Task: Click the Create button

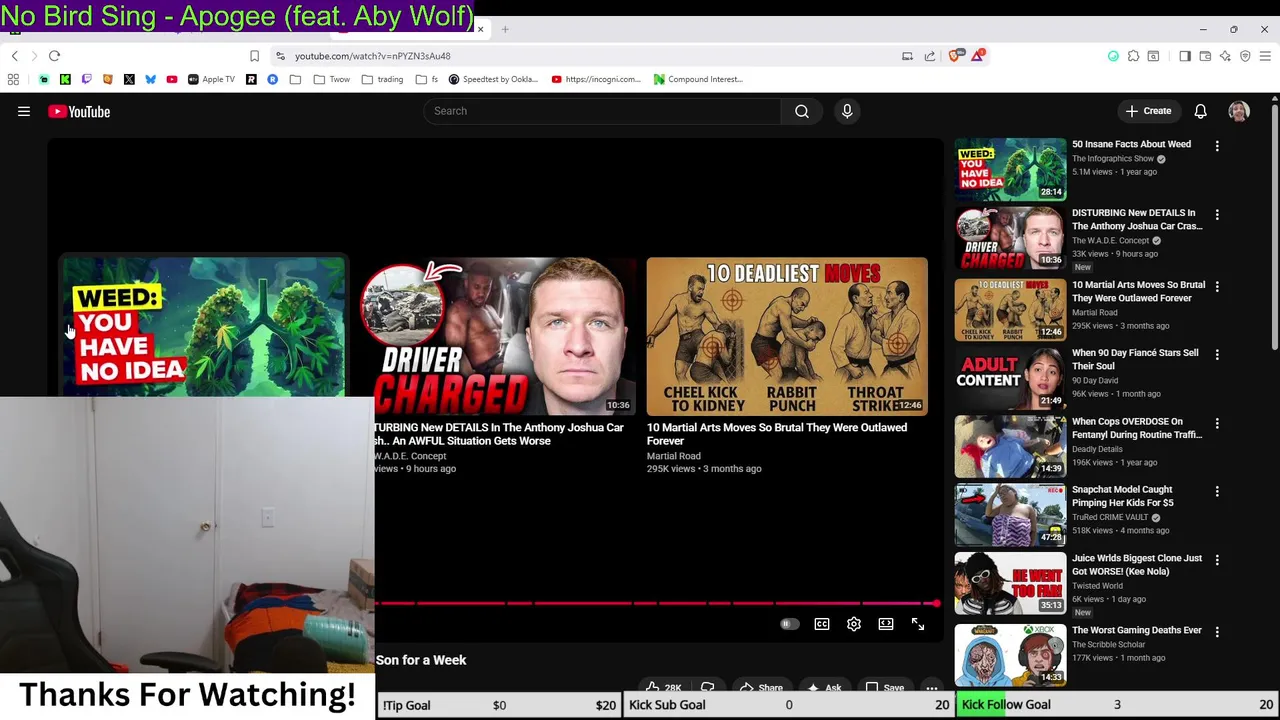Action: click(1148, 111)
